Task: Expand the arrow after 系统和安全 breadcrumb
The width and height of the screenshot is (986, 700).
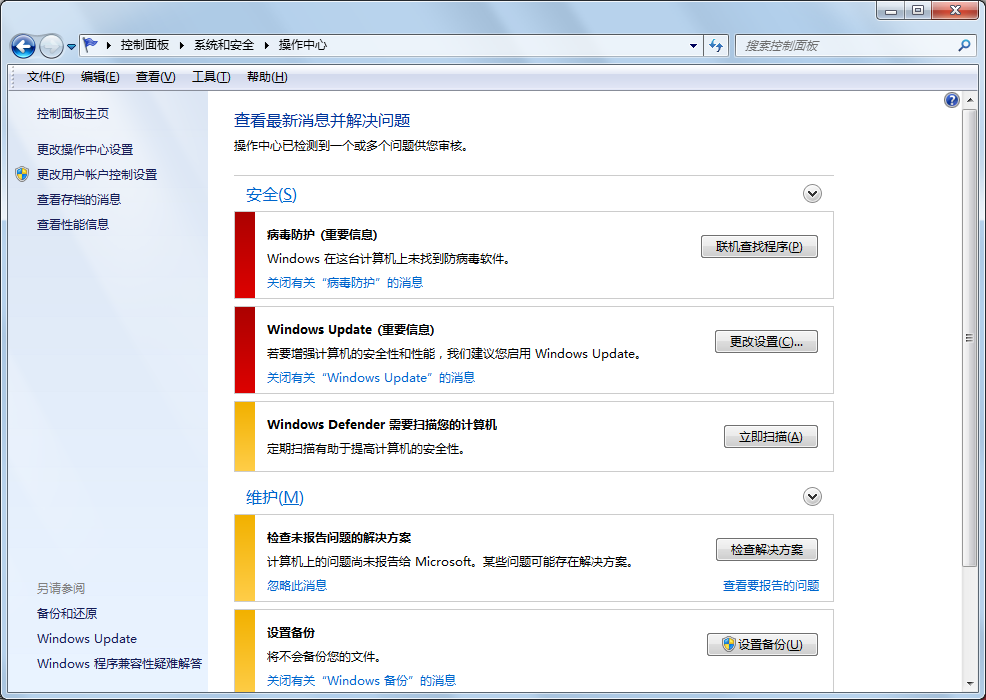Action: point(266,45)
